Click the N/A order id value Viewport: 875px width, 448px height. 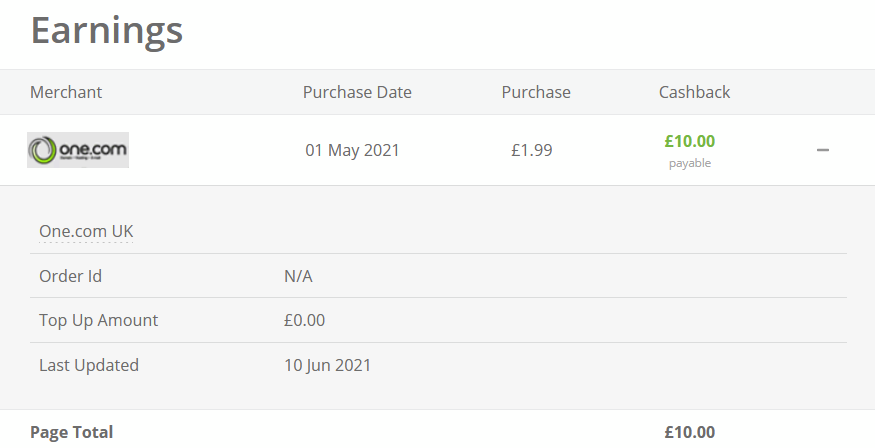click(x=298, y=276)
